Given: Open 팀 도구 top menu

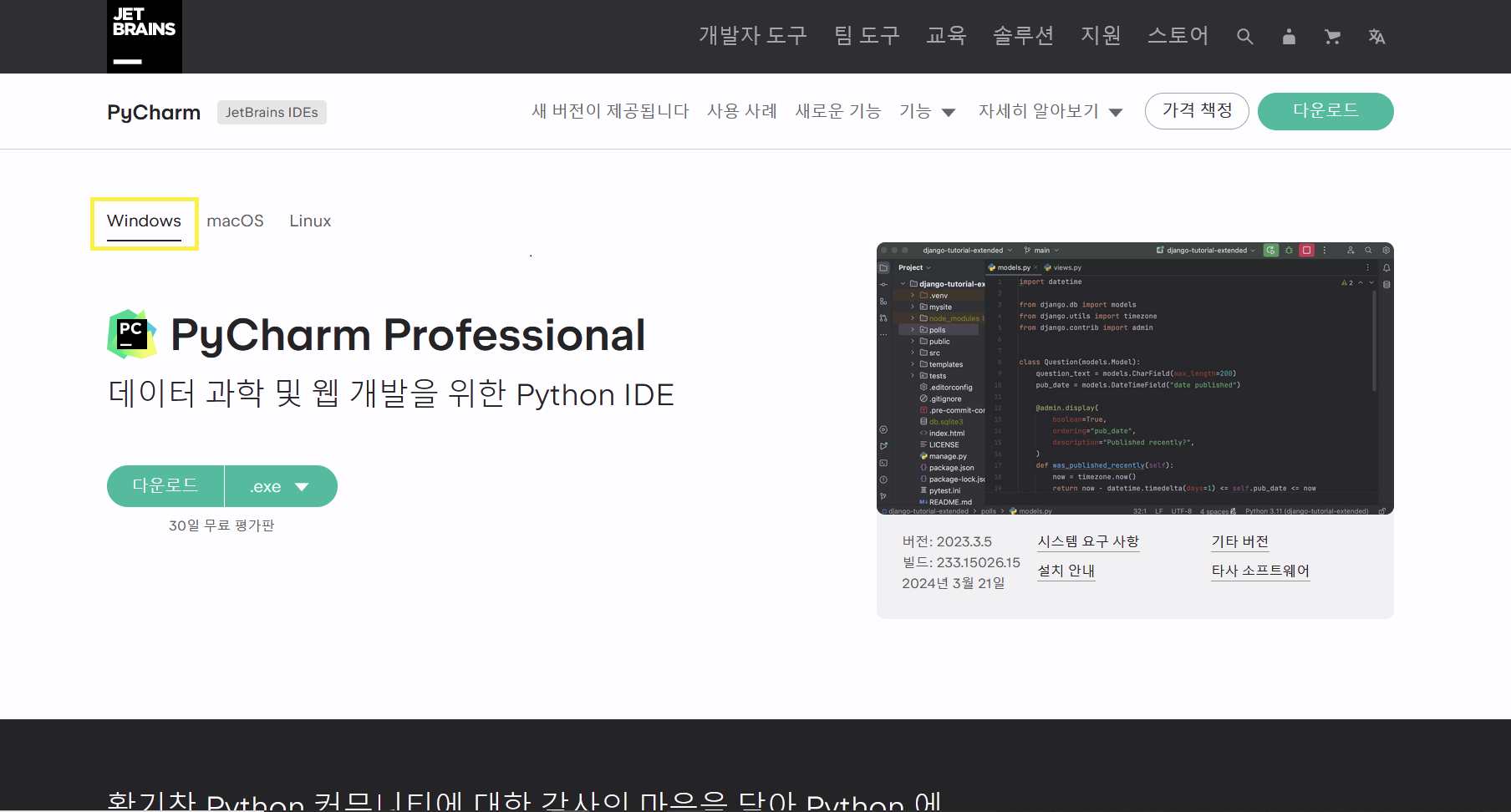Looking at the screenshot, I should pyautogui.click(x=867, y=35).
